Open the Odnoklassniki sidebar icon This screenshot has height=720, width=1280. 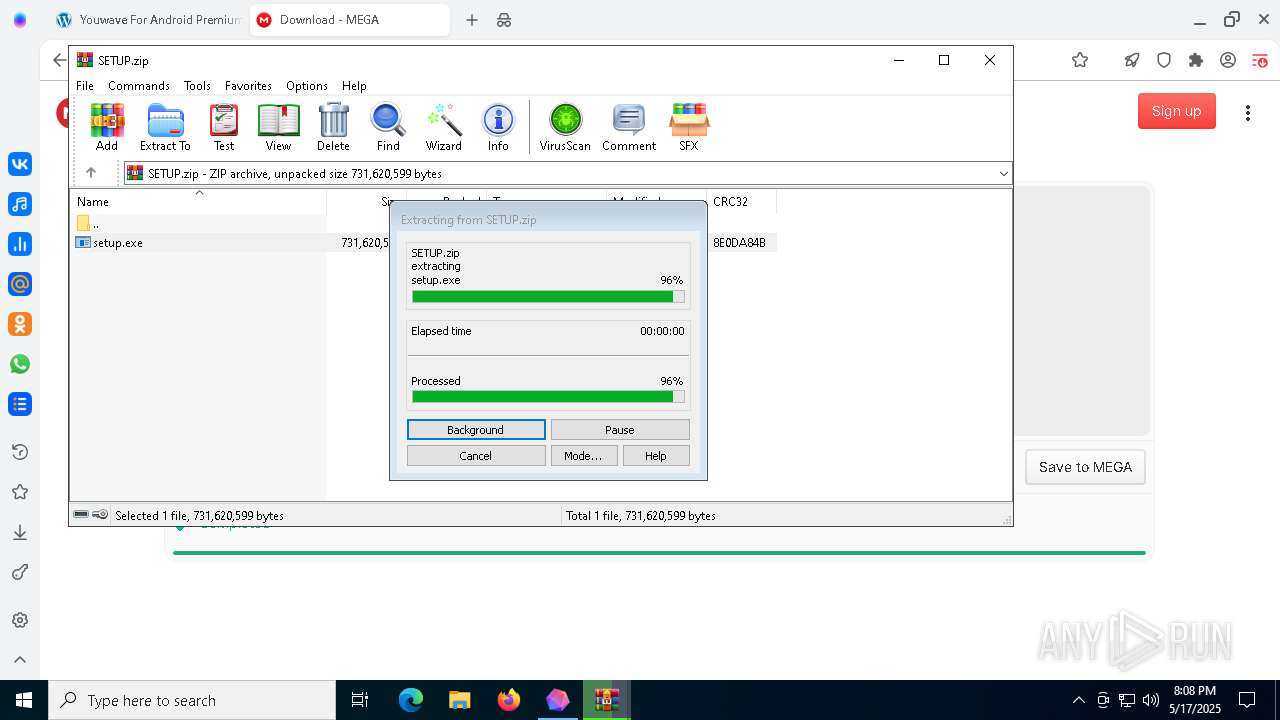coord(20,324)
